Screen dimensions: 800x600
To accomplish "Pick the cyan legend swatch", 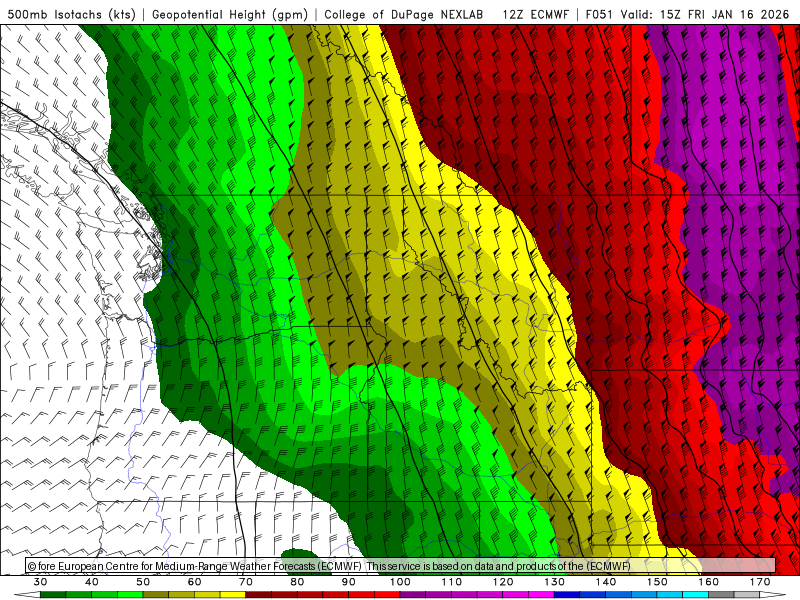I will (x=695, y=595).
